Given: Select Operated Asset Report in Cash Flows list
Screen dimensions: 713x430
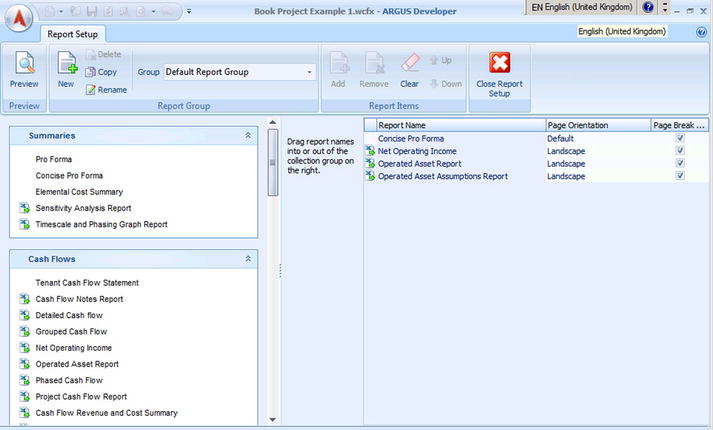Looking at the screenshot, I should pos(77,364).
